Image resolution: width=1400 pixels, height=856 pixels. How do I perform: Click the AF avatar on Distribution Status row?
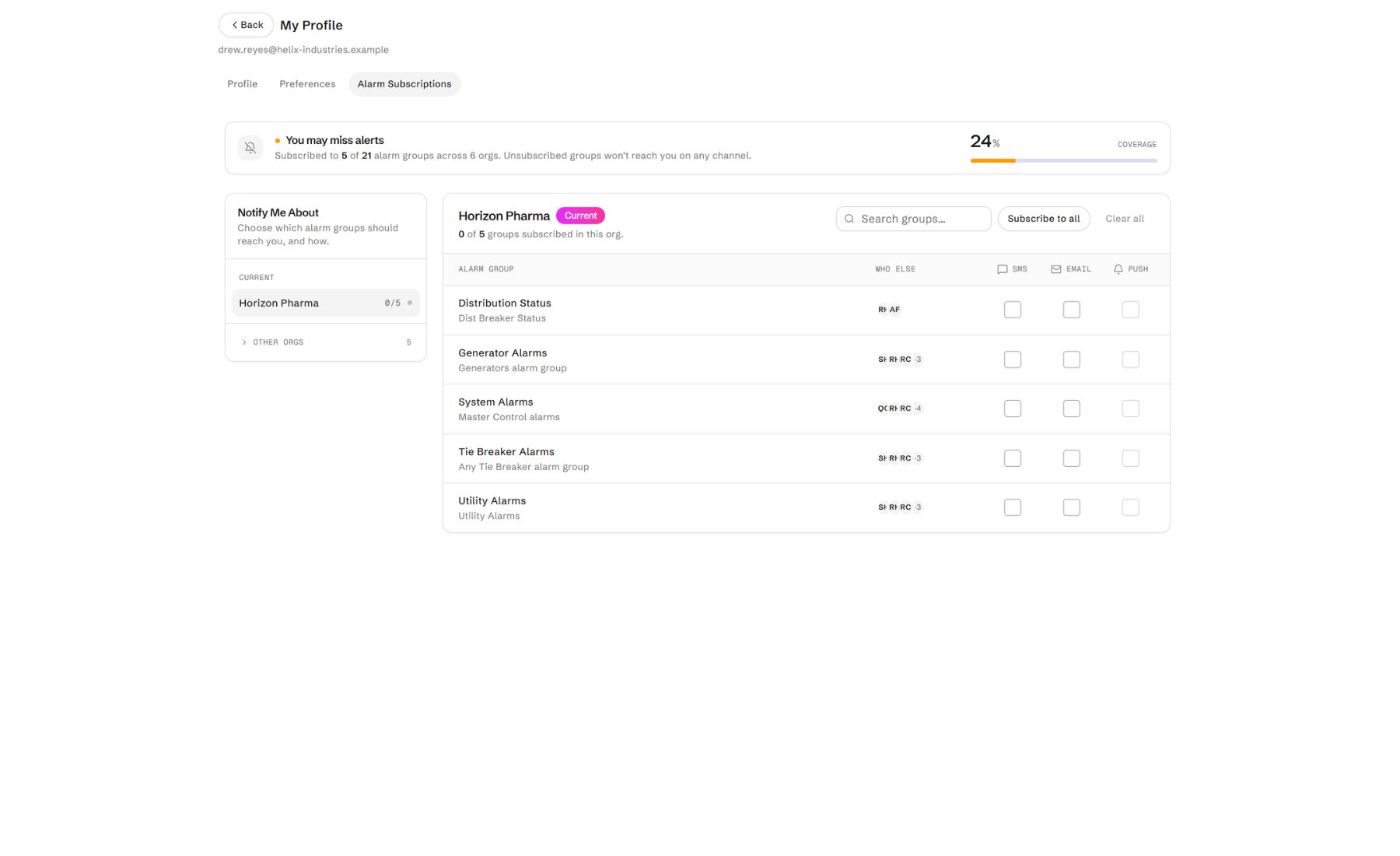click(x=894, y=310)
